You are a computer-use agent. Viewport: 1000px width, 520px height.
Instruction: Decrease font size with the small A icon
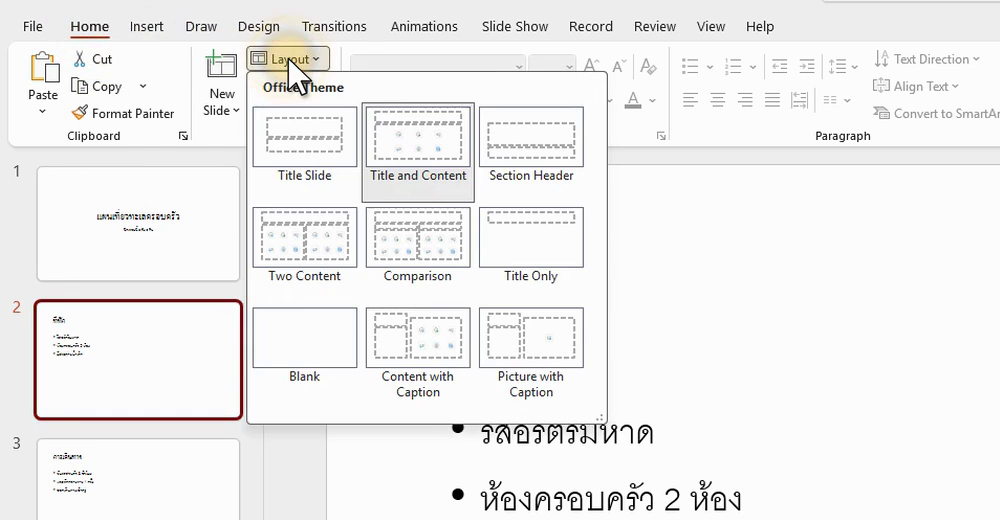(x=619, y=66)
